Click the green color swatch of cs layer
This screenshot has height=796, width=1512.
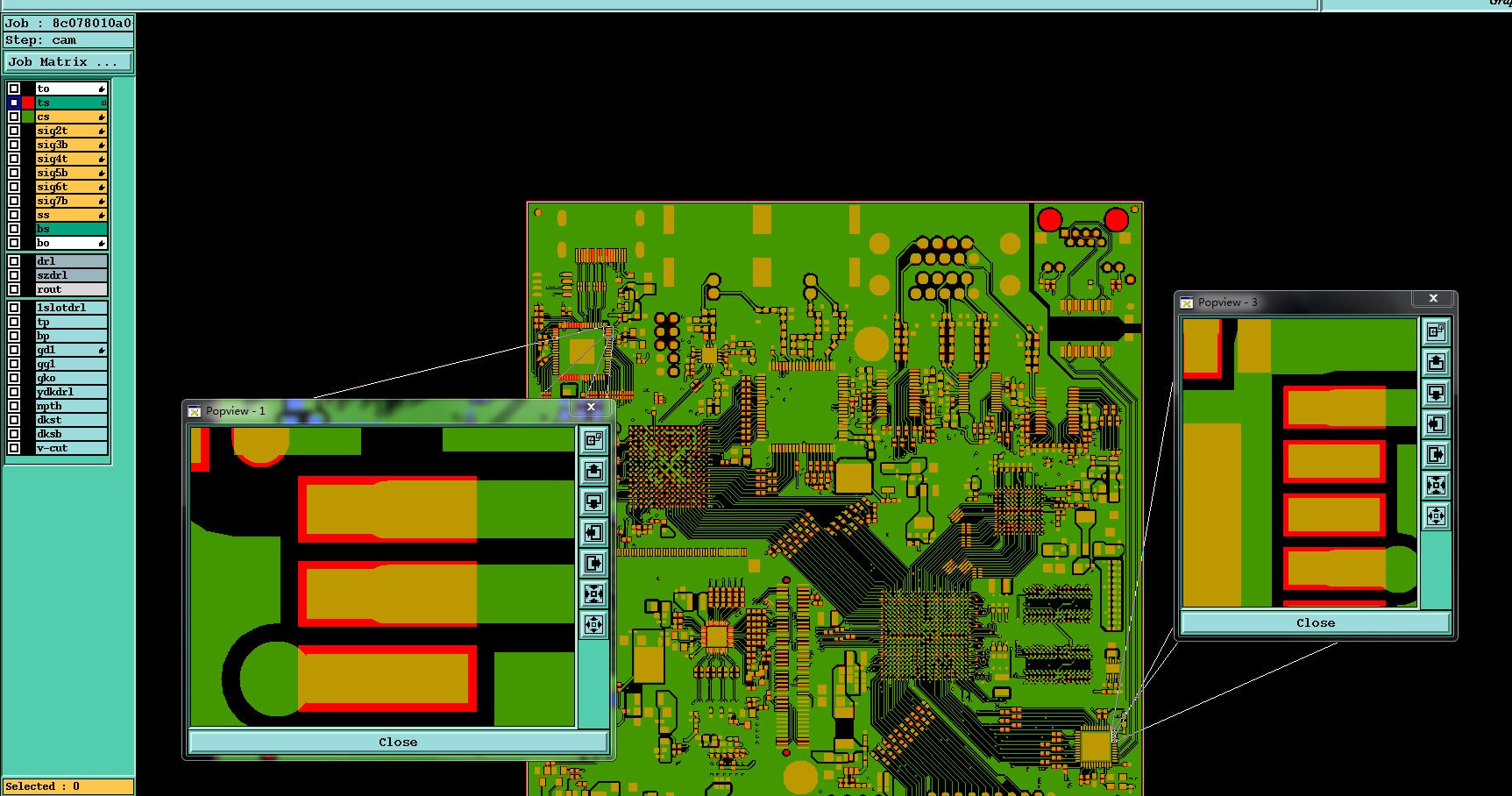point(28,117)
